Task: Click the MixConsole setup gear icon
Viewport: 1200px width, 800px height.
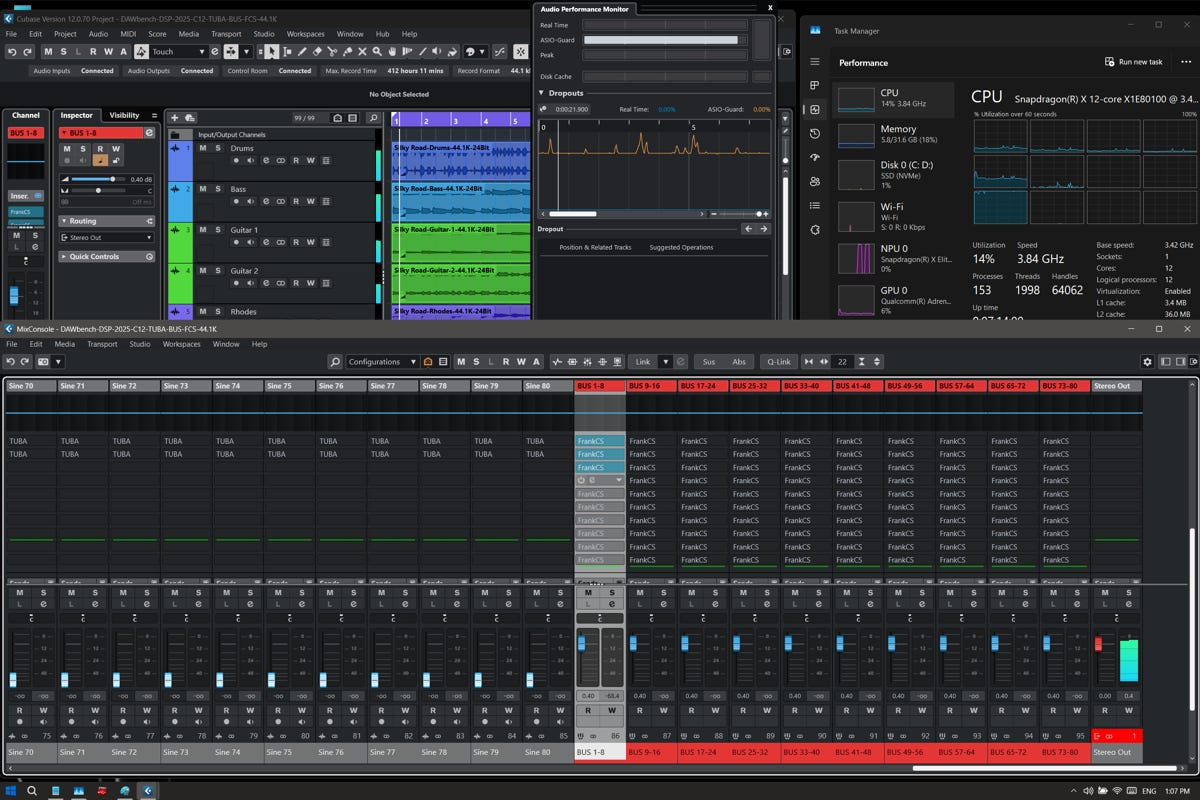Action: click(1148, 362)
